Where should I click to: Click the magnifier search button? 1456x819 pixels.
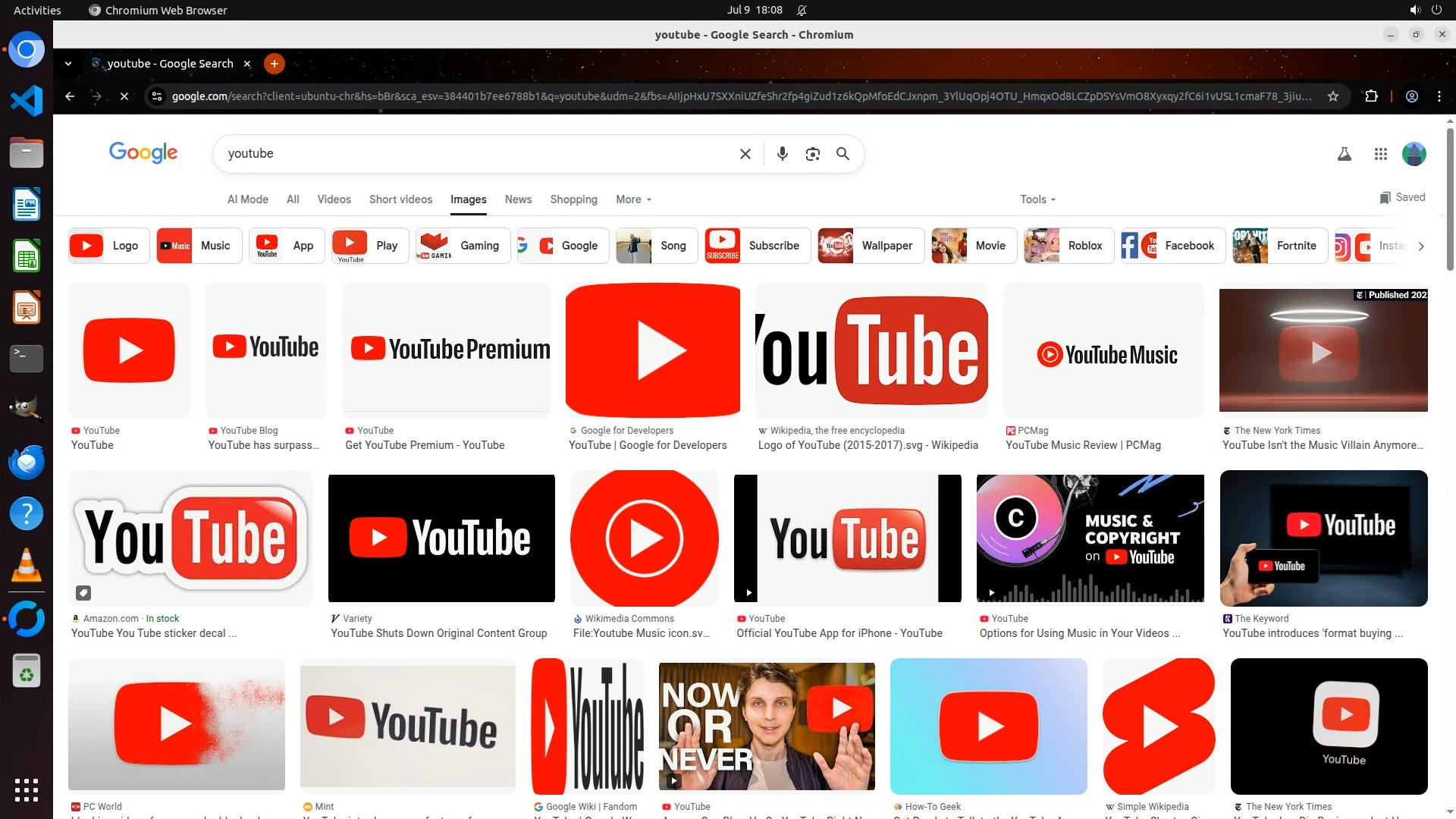click(843, 154)
